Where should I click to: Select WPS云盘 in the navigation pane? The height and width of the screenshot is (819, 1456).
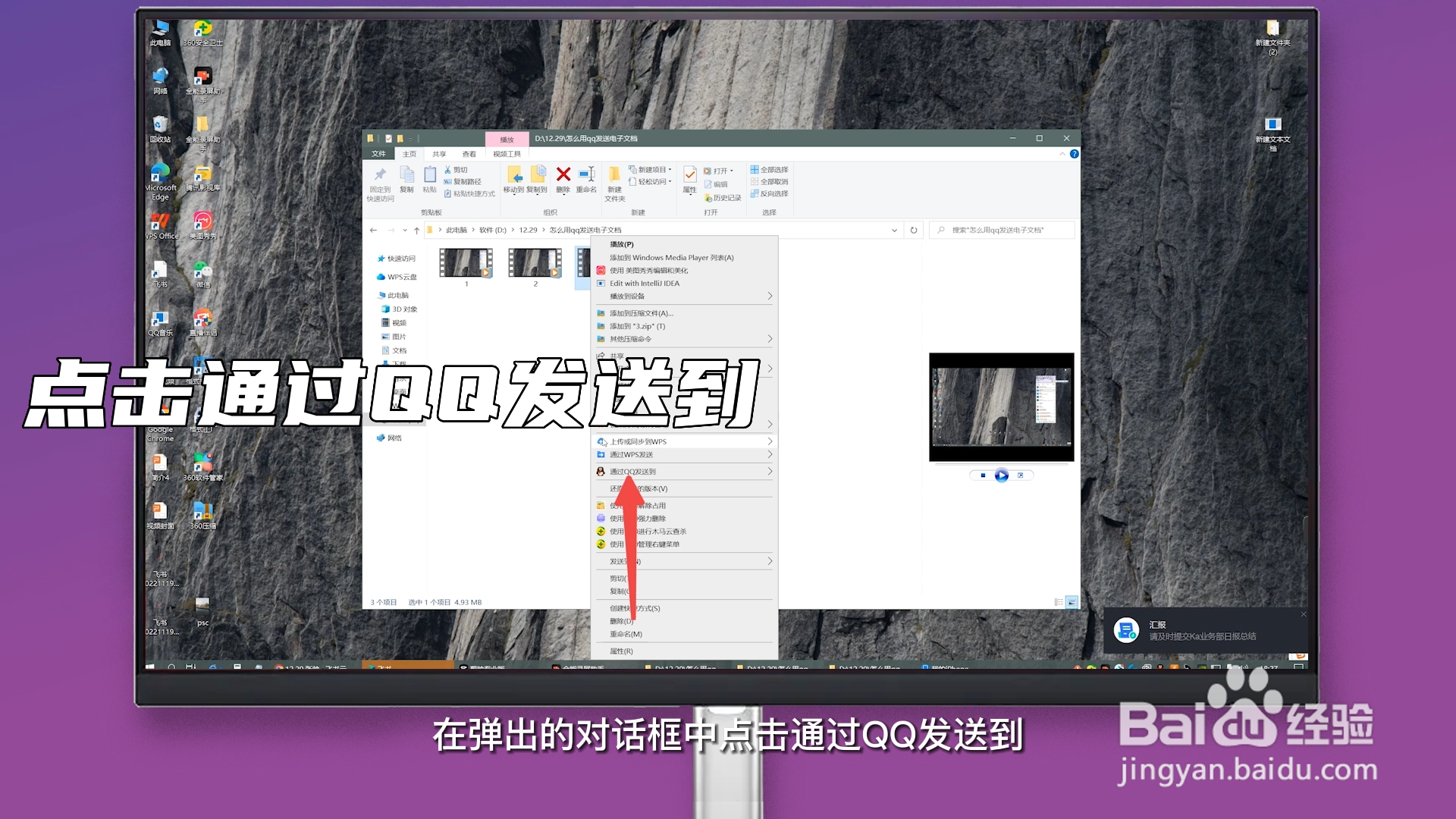click(x=397, y=277)
